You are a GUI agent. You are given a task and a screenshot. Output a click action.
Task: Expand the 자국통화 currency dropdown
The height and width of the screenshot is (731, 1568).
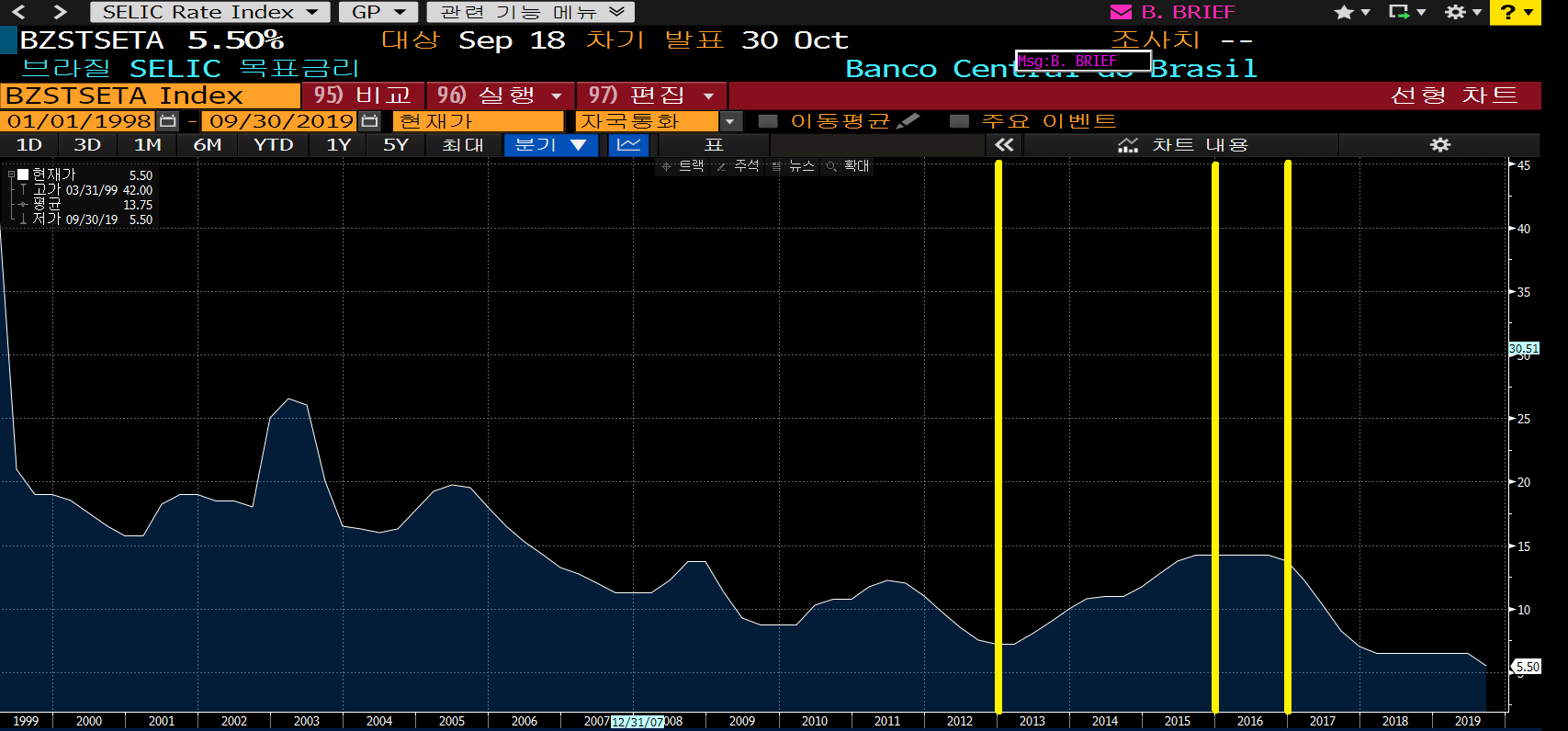click(730, 121)
